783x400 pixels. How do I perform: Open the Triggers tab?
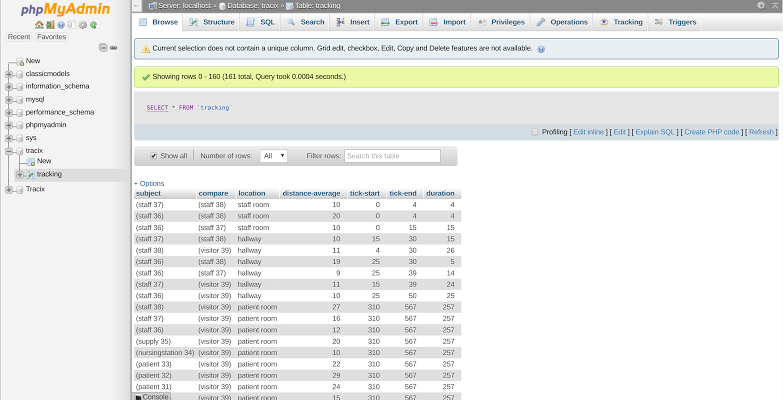tap(675, 22)
